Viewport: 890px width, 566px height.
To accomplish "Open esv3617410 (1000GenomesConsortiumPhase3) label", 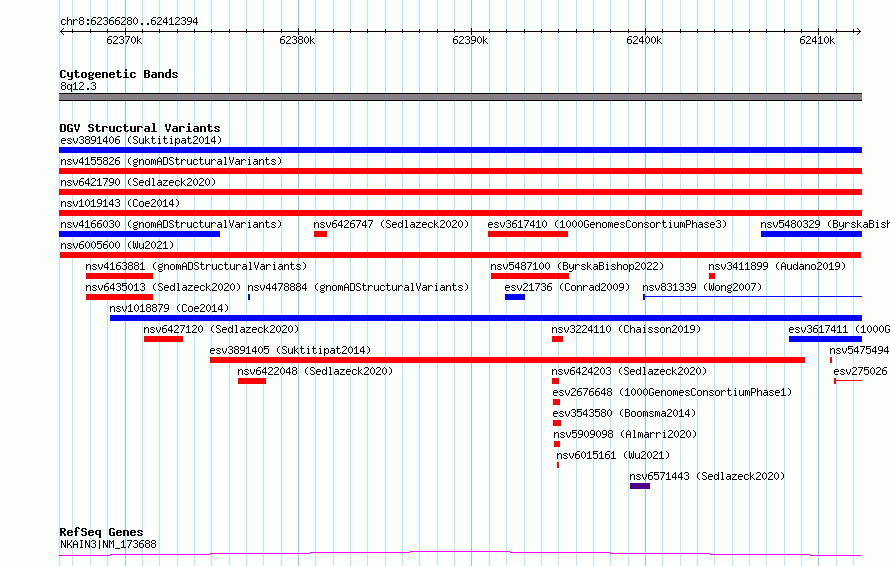I will click(x=607, y=224).
